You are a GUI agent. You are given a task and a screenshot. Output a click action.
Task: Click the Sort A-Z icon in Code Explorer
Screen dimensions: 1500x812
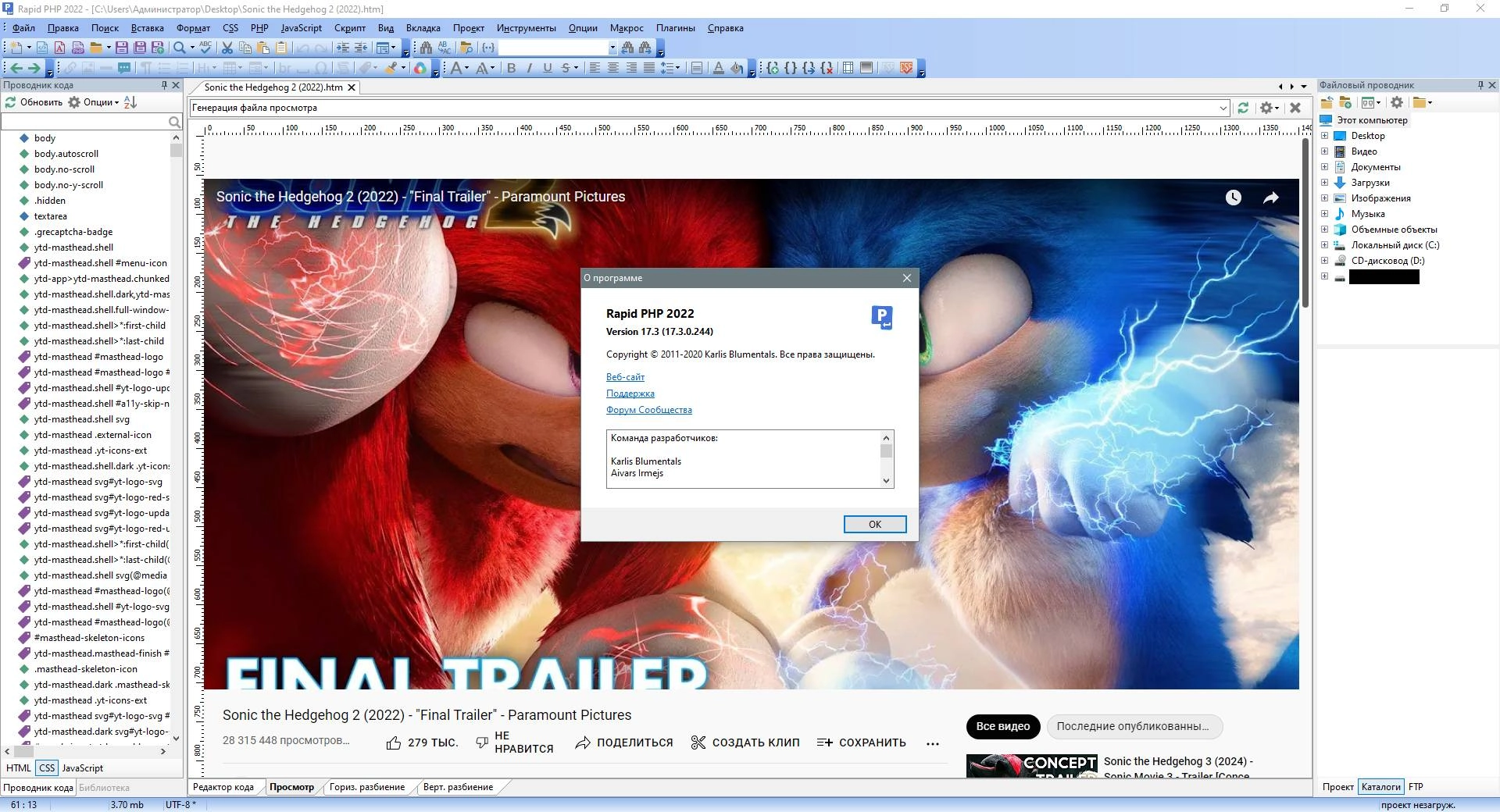click(x=130, y=102)
